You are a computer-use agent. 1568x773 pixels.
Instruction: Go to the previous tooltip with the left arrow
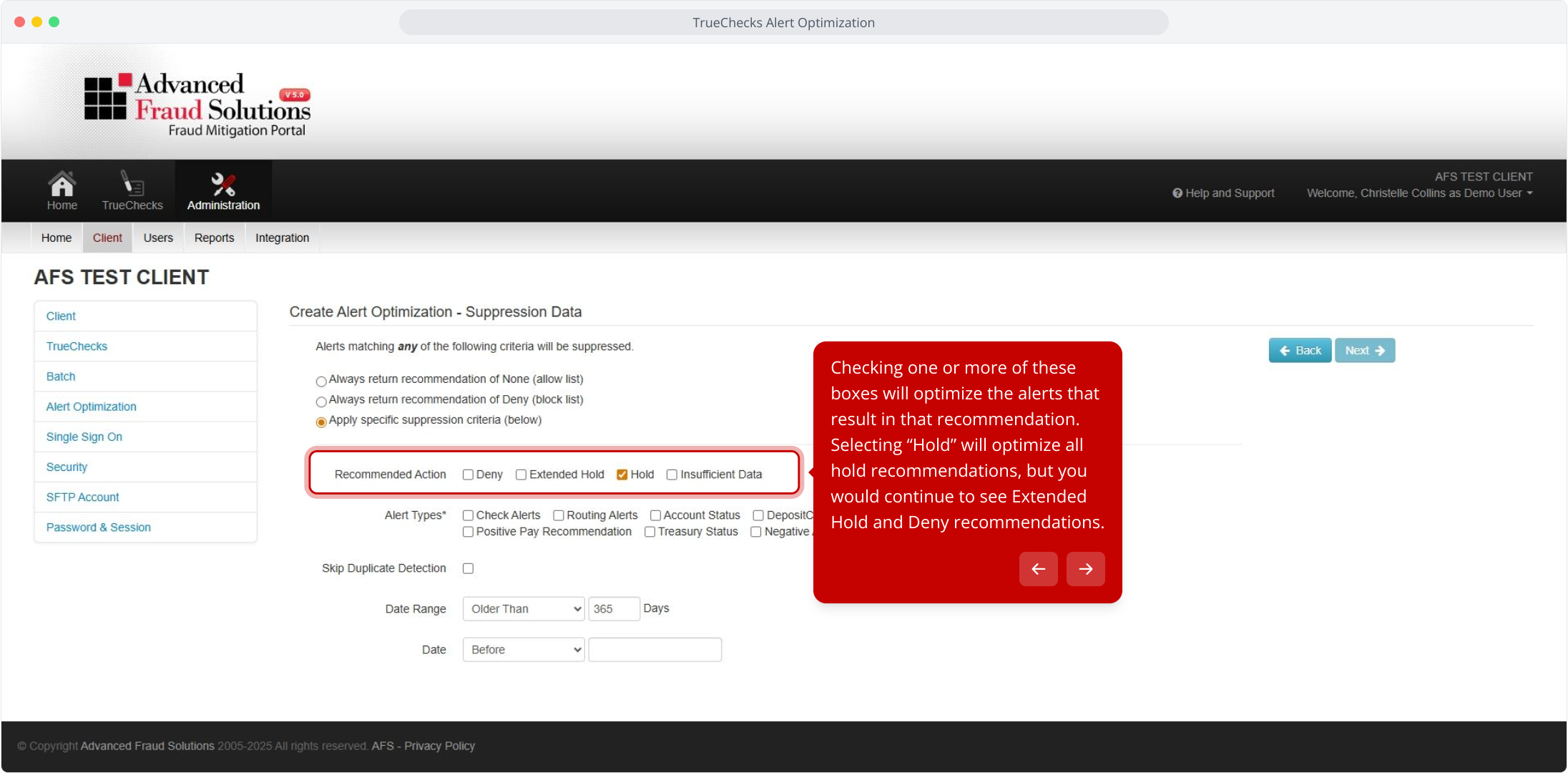tap(1039, 569)
